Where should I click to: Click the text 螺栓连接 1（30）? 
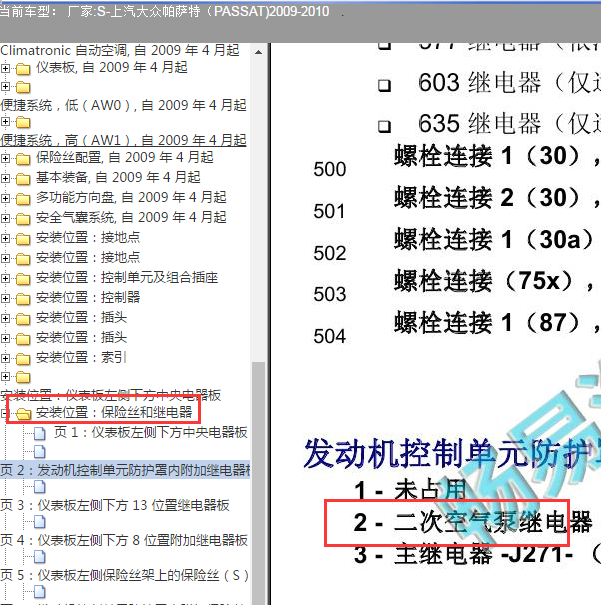487,156
